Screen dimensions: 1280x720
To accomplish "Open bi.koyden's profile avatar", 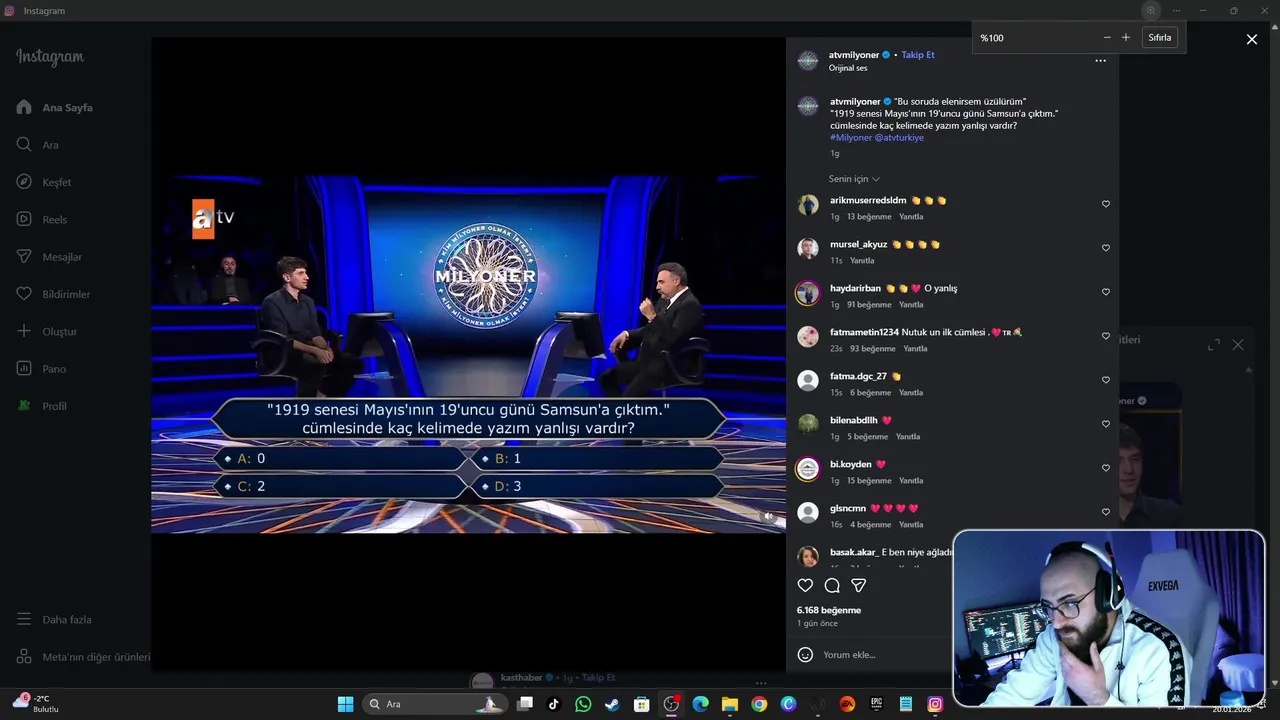I will tap(808, 469).
